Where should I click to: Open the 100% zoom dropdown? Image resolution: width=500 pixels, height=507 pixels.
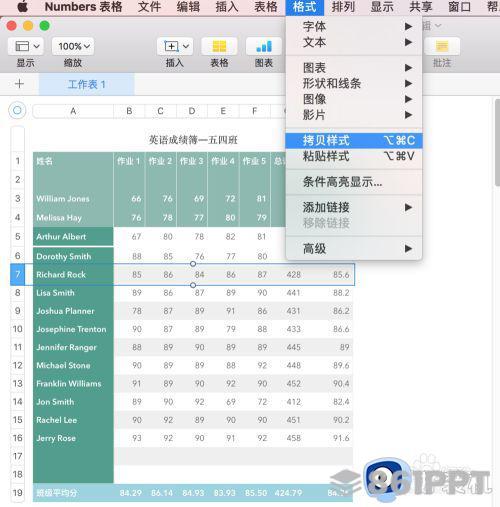[73, 46]
